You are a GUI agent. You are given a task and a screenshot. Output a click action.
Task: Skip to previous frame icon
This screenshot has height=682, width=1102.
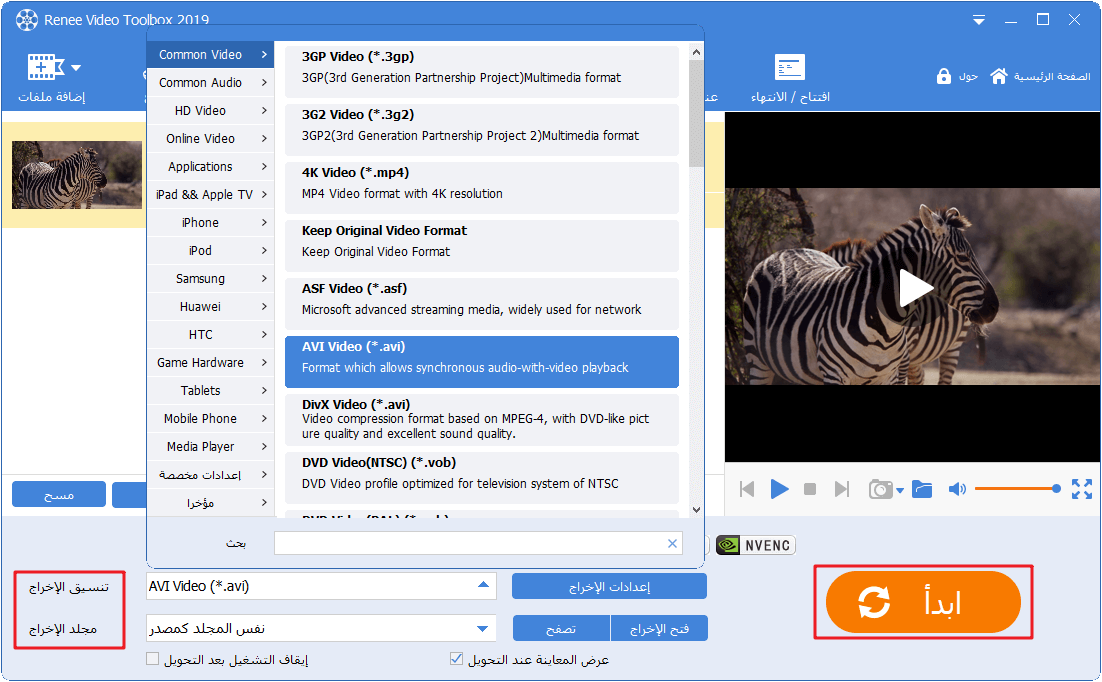click(x=746, y=489)
